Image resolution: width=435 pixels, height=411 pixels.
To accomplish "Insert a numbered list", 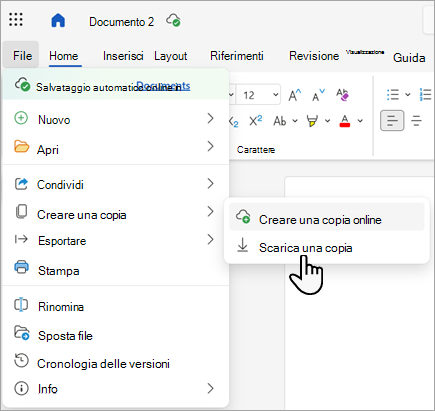I will pos(426,95).
